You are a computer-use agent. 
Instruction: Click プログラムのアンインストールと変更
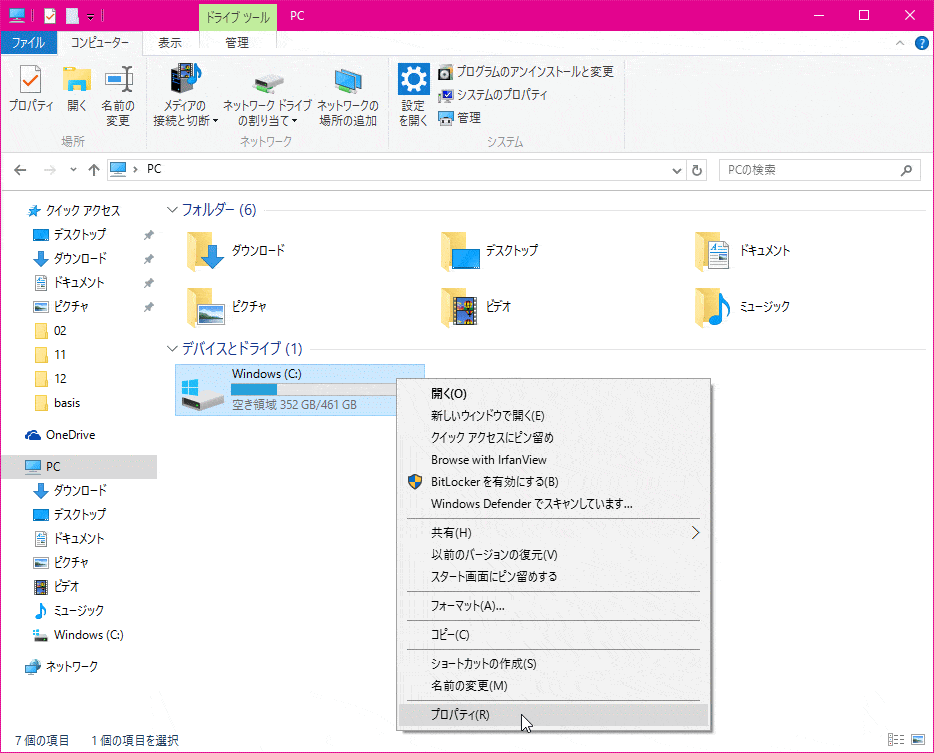click(526, 72)
